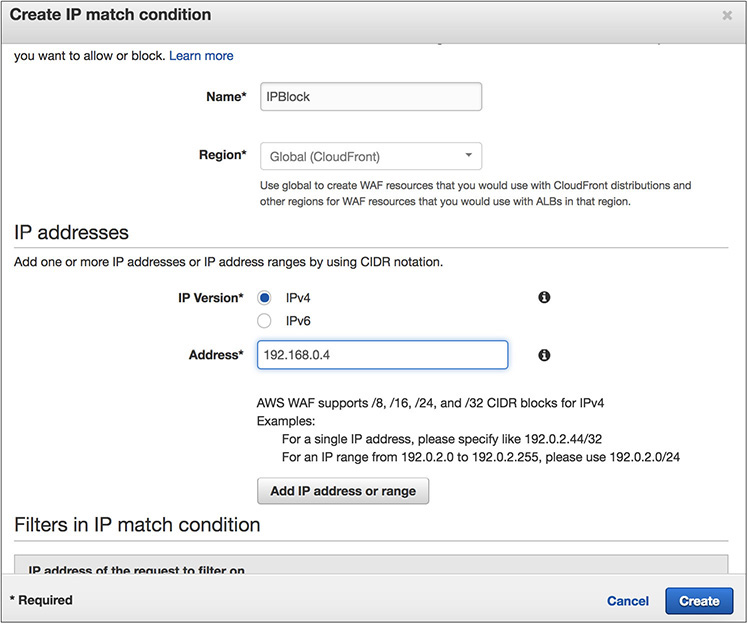Click the blue Create button
This screenshot has width=748, height=624.
(x=698, y=601)
